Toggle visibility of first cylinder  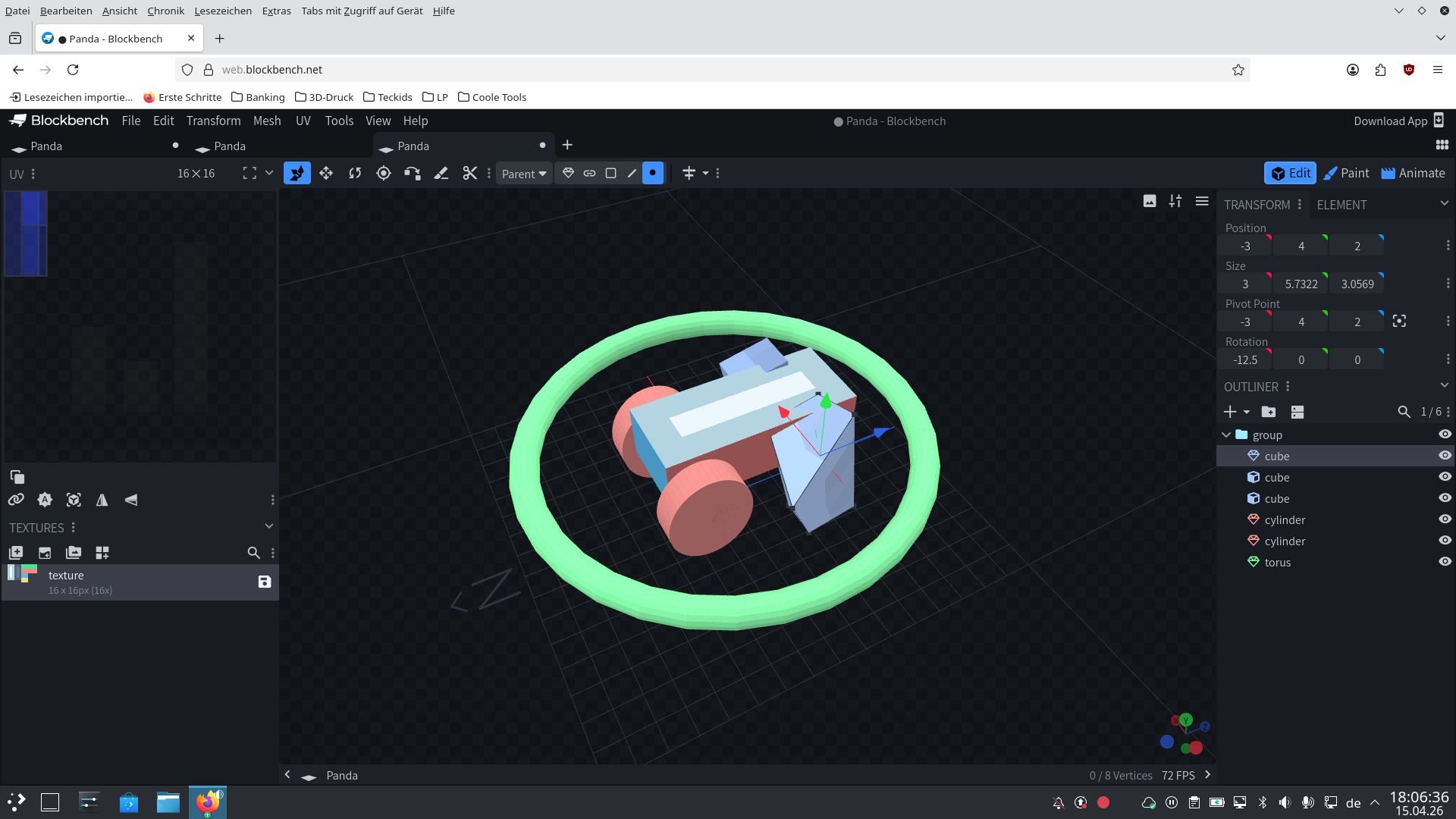point(1445,519)
